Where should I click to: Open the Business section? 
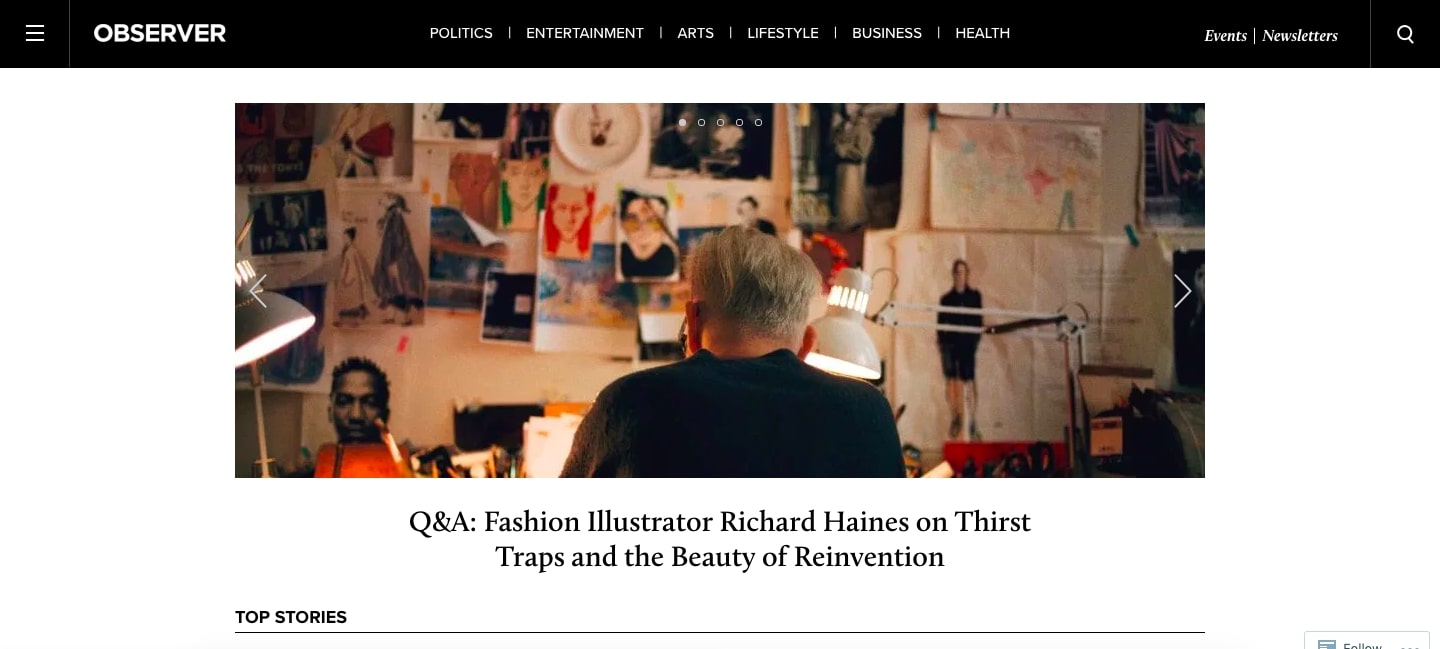click(887, 33)
